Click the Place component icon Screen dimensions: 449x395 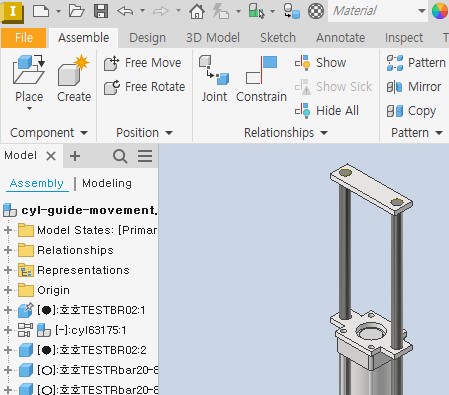click(x=29, y=70)
